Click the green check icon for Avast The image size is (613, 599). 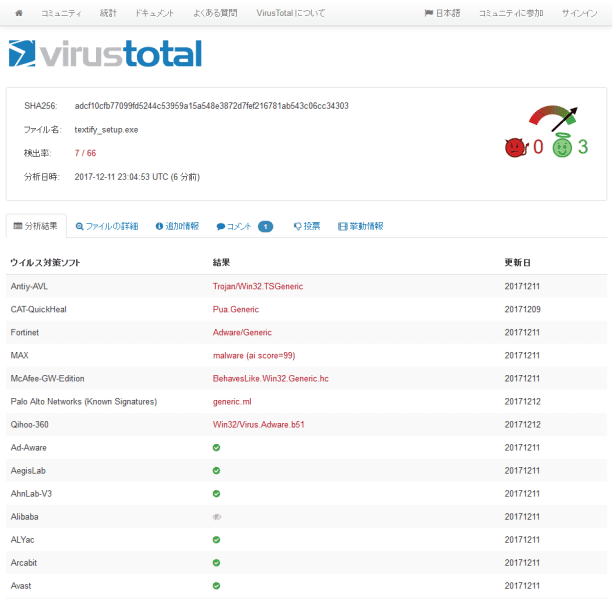[x=216, y=586]
